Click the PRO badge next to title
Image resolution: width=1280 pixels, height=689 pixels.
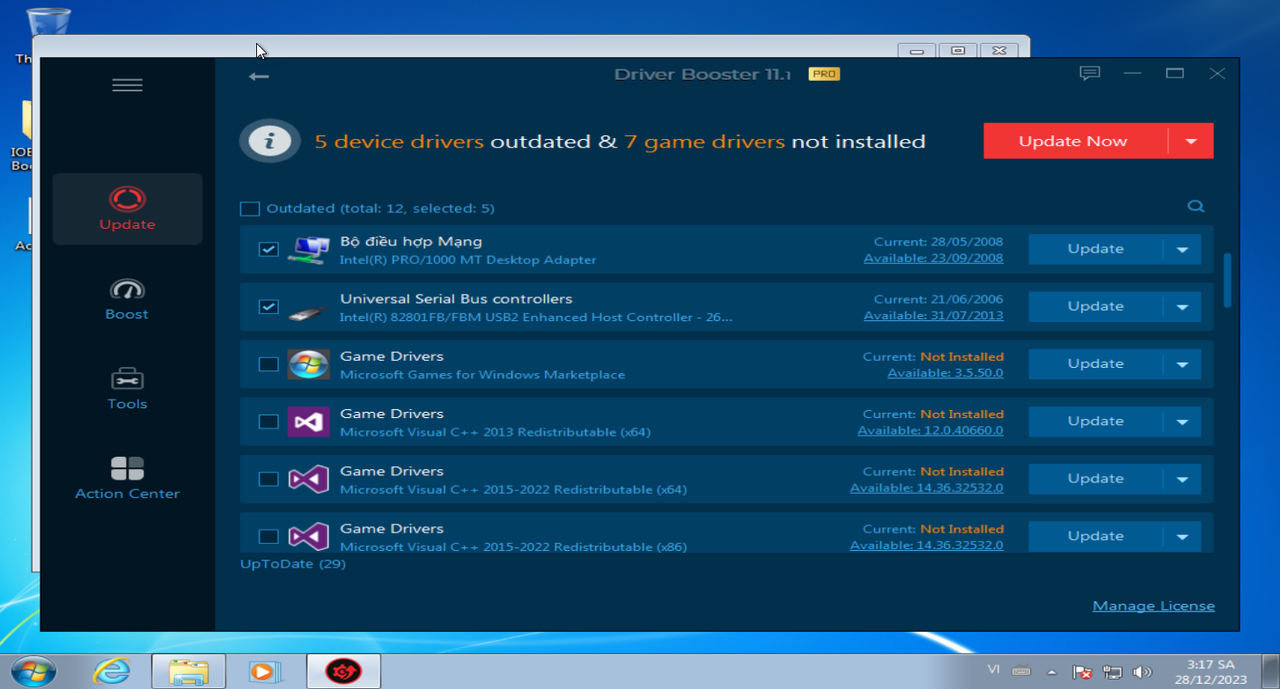click(824, 74)
